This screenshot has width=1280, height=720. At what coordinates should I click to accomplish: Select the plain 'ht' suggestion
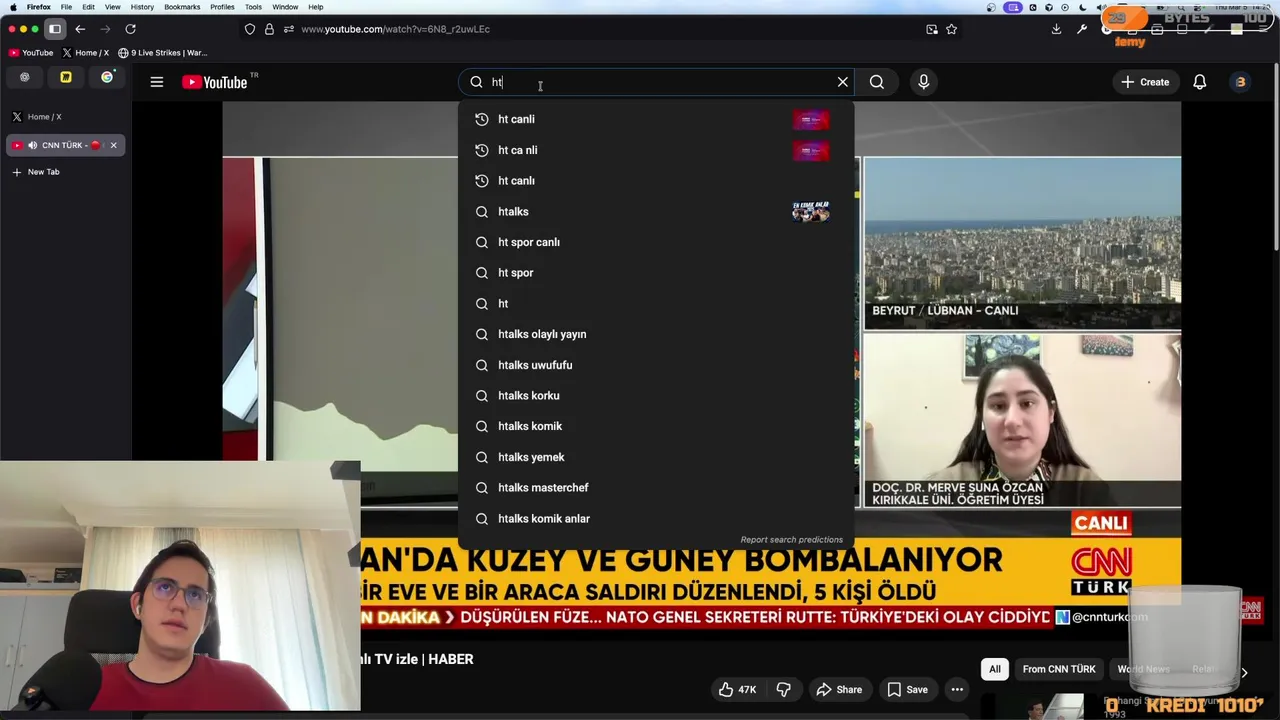coord(656,303)
